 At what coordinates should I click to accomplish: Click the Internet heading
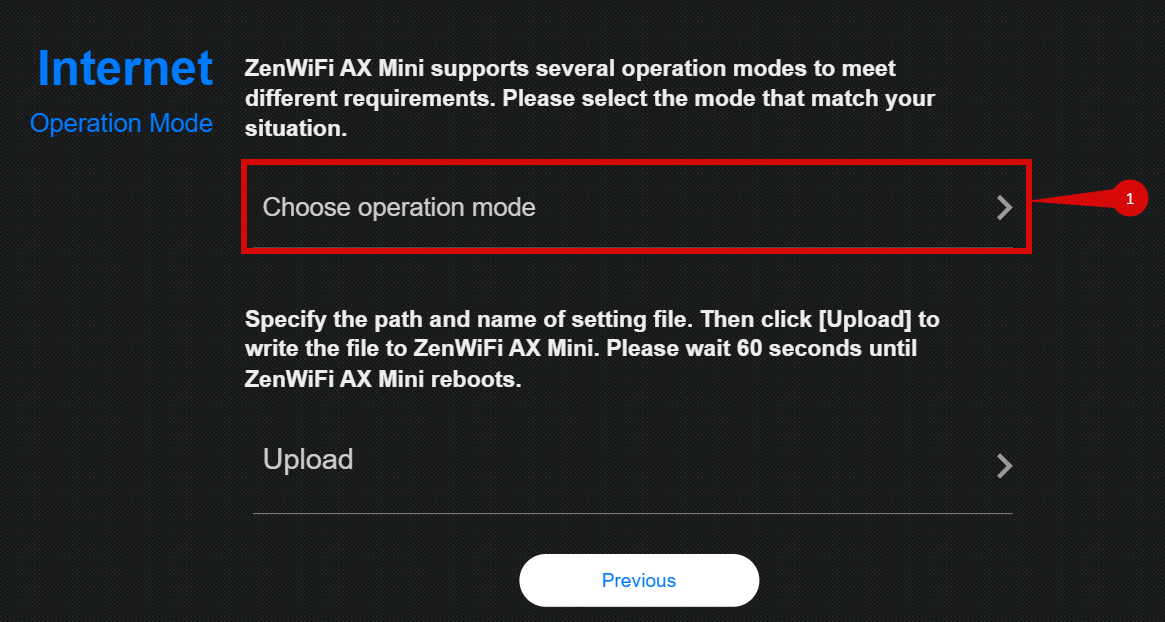pos(125,68)
